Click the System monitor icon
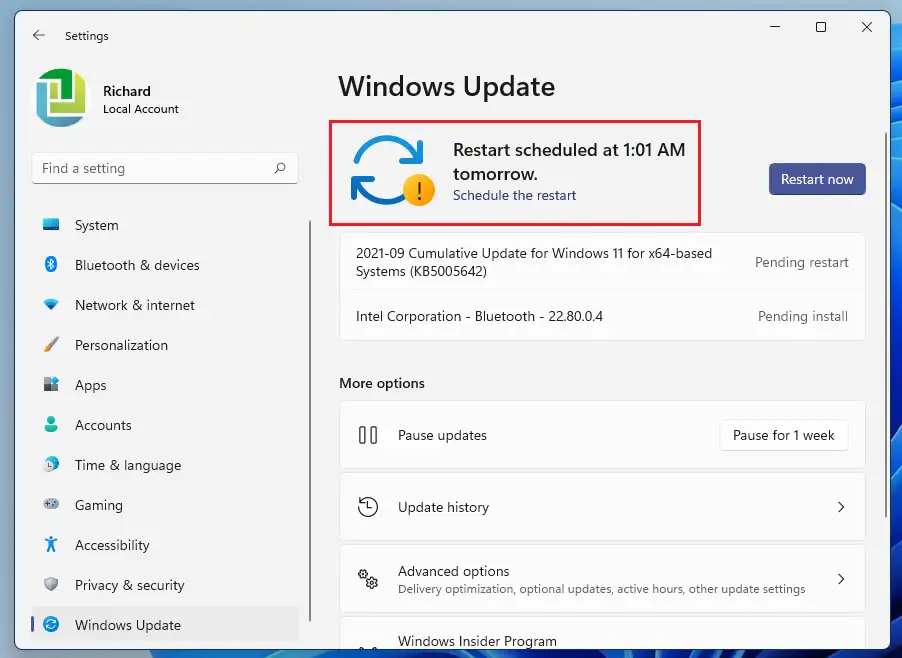The height and width of the screenshot is (658, 902). (51, 224)
